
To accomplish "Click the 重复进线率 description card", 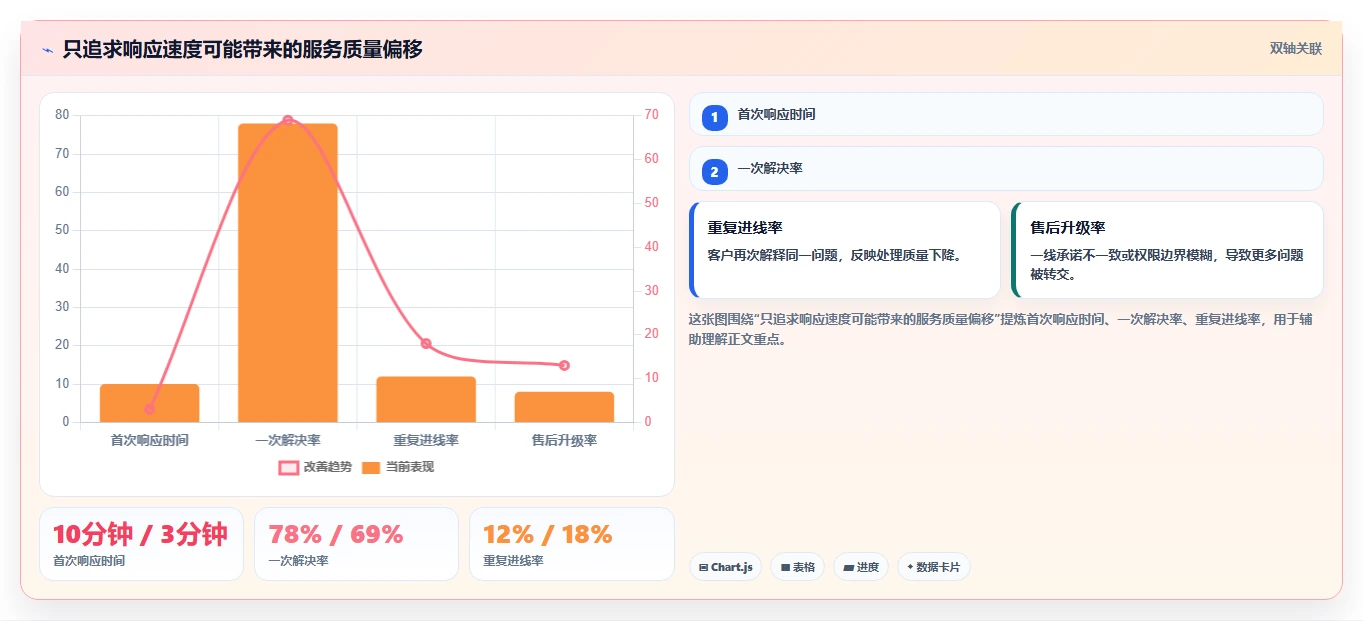I will pos(845,250).
